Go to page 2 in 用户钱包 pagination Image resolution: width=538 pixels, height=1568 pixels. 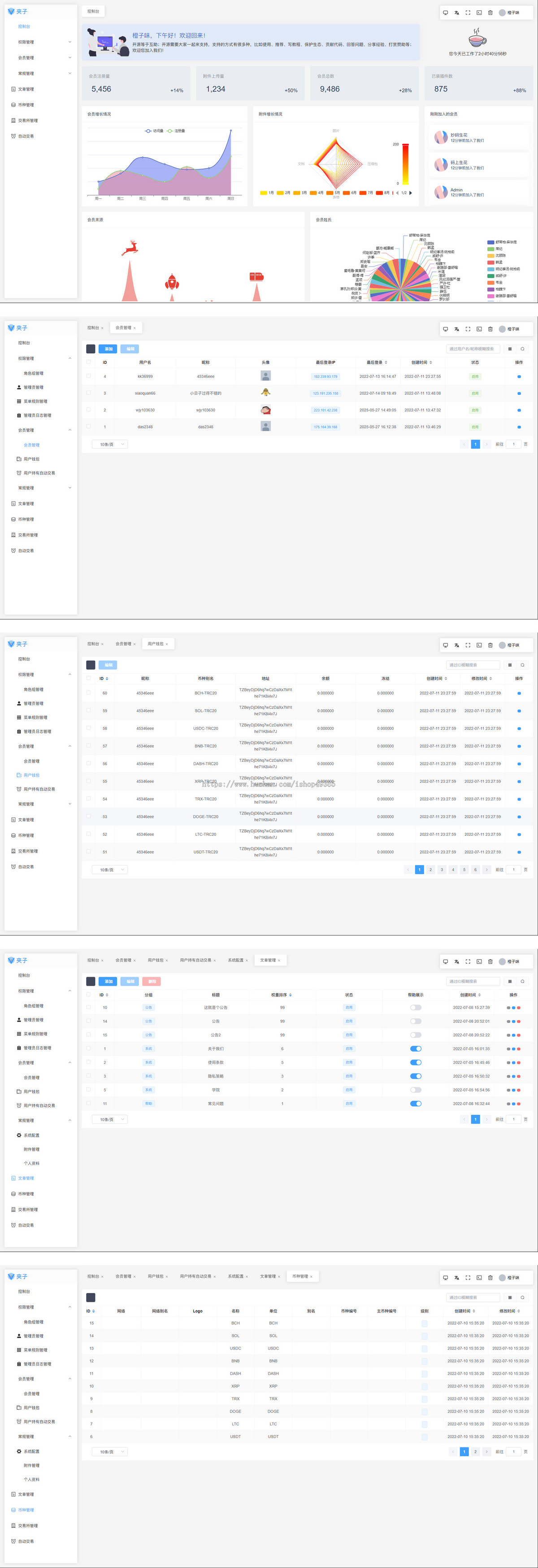click(430, 869)
